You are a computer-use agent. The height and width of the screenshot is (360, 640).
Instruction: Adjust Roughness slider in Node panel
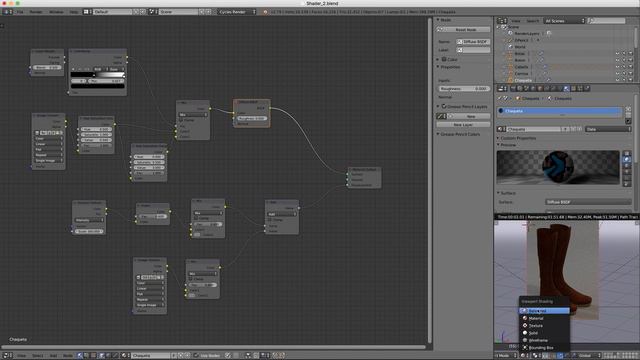click(463, 89)
